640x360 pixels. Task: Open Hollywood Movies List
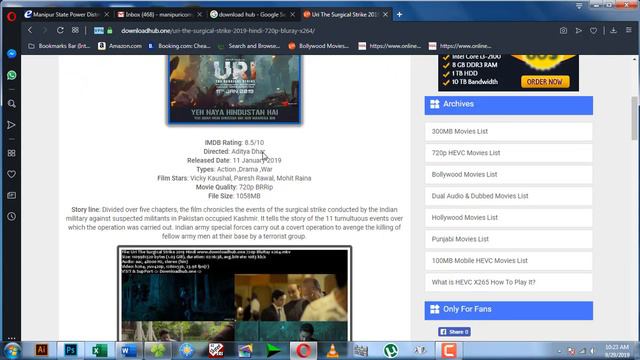coord(508,218)
